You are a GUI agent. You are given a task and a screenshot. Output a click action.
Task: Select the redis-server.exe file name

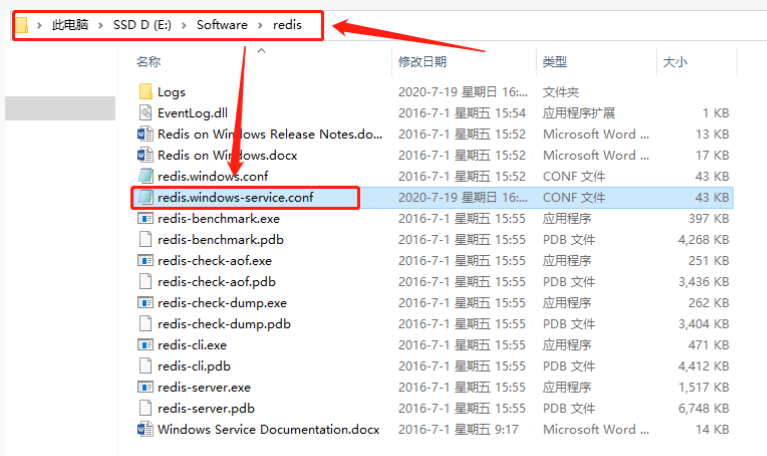pos(204,387)
